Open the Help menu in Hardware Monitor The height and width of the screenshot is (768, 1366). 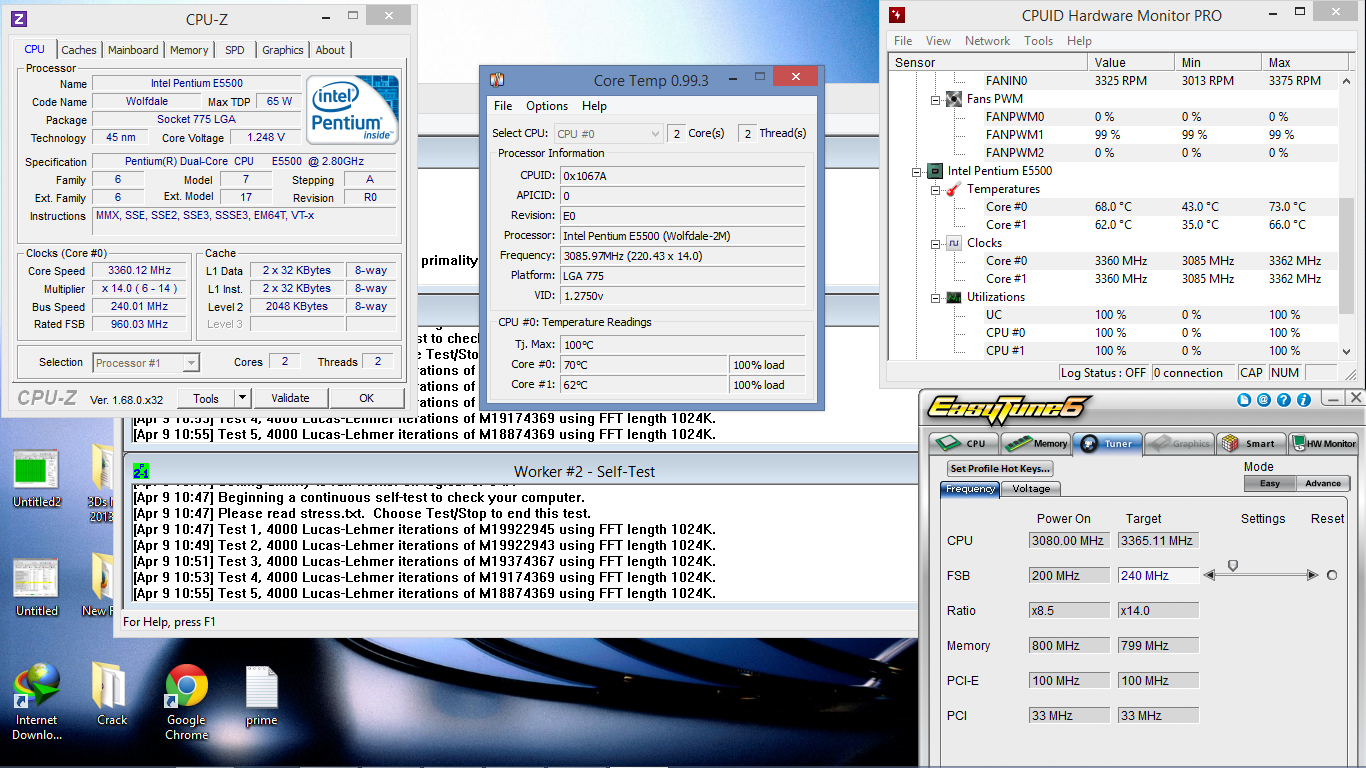(x=1079, y=41)
